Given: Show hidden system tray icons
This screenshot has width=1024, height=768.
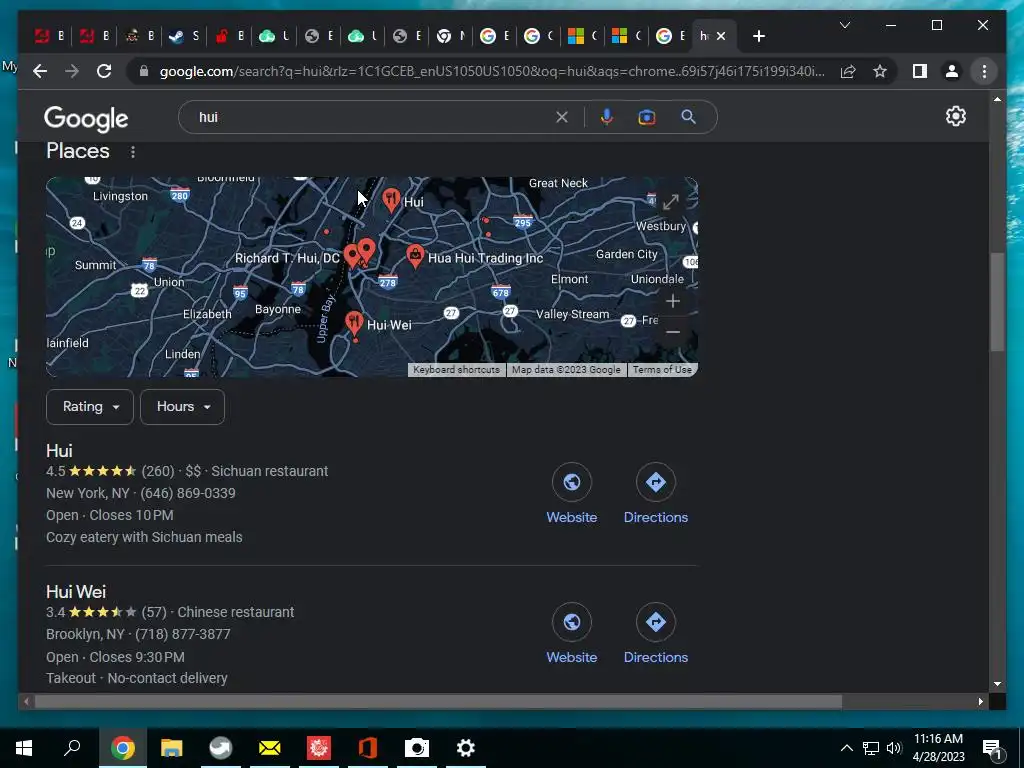Looking at the screenshot, I should 846,748.
